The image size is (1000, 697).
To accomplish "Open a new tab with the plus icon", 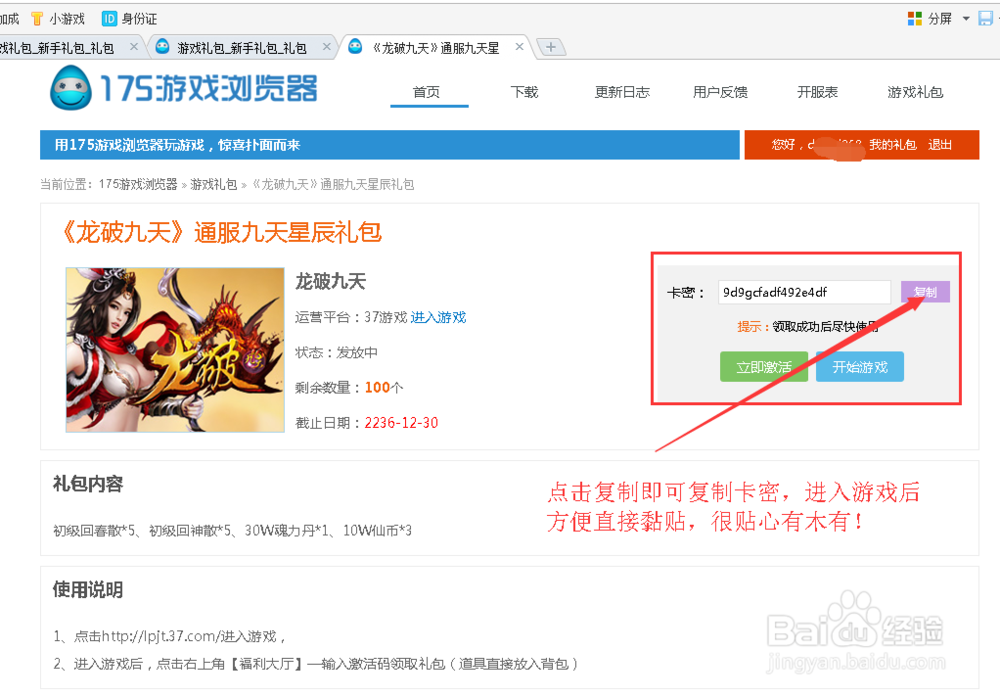I will tap(551, 46).
